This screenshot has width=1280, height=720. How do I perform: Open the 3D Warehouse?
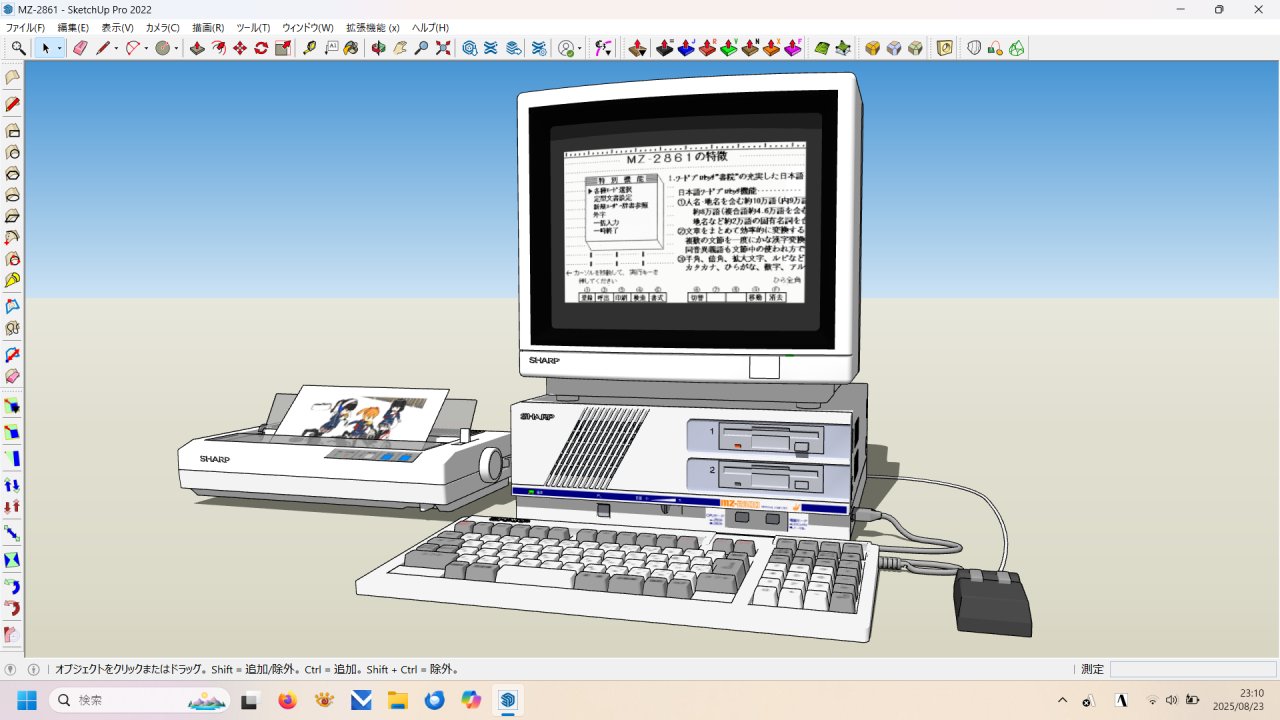(x=469, y=48)
